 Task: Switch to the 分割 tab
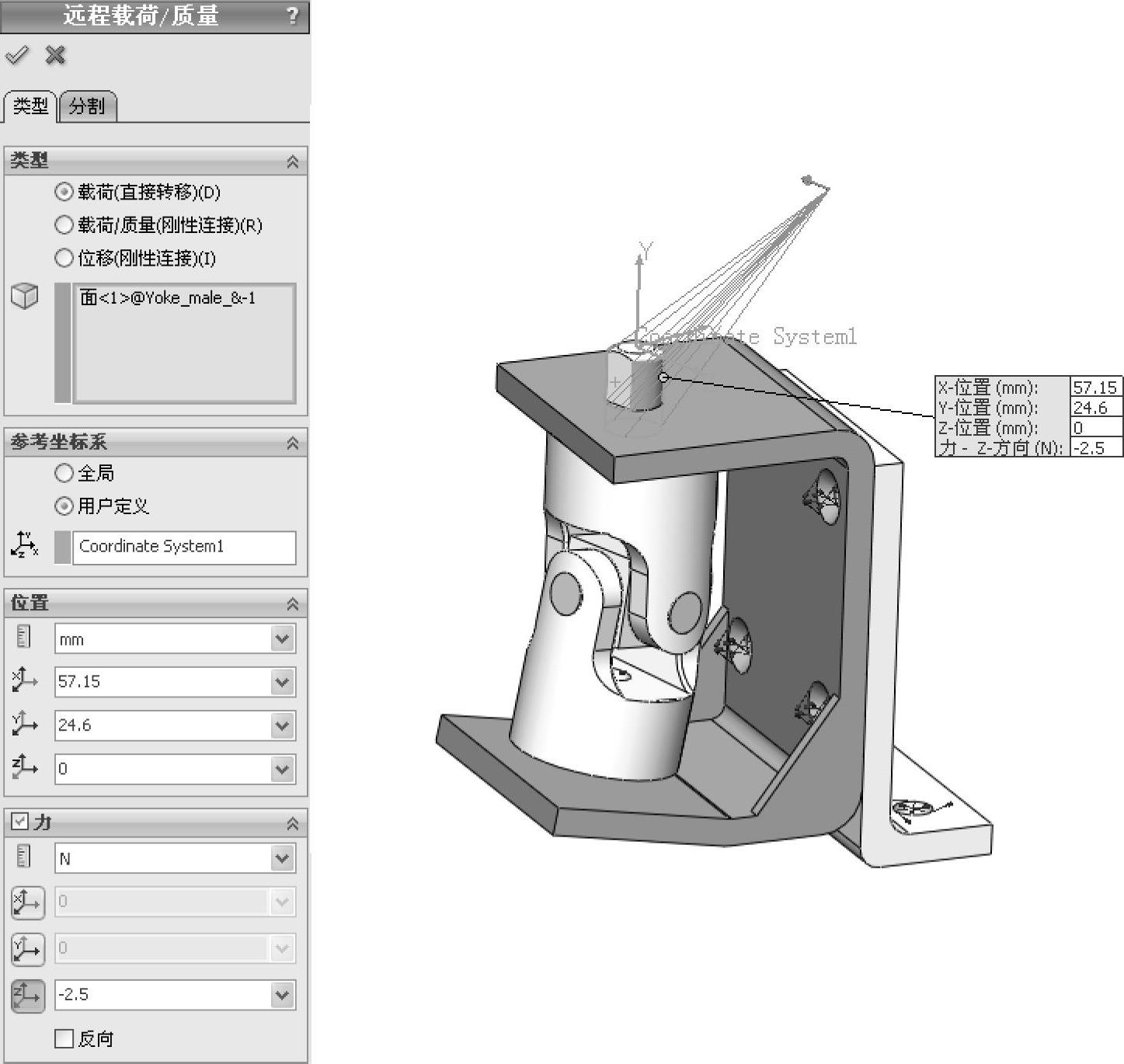[x=87, y=106]
